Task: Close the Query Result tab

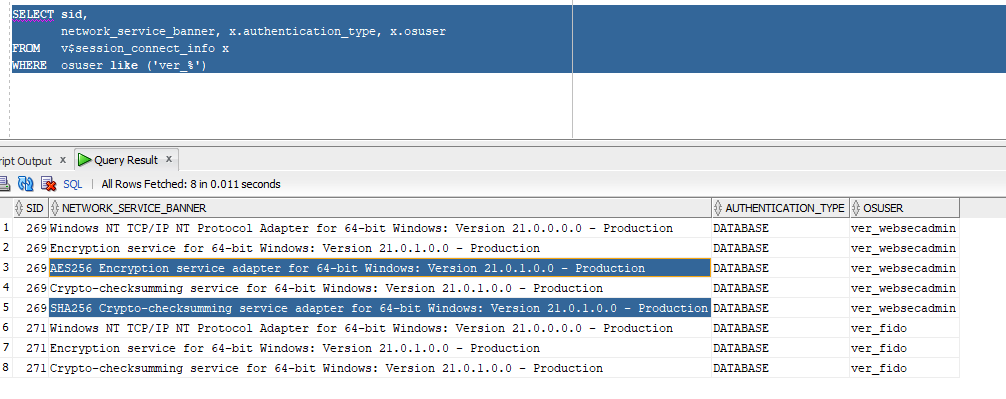Action: [x=169, y=159]
